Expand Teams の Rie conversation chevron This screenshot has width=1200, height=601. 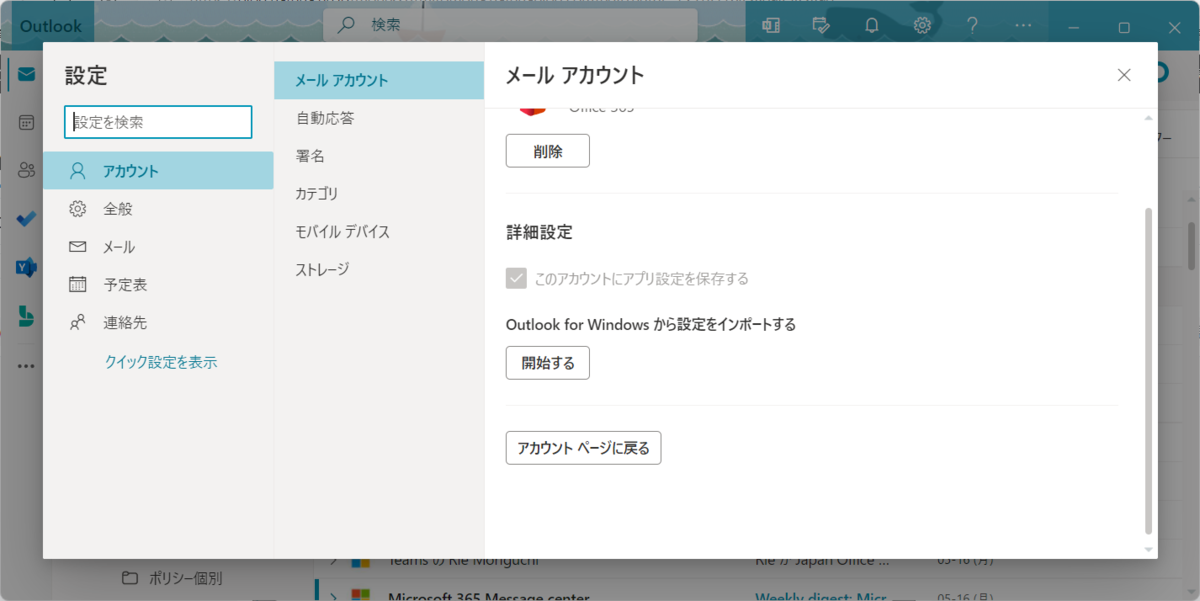tap(333, 561)
